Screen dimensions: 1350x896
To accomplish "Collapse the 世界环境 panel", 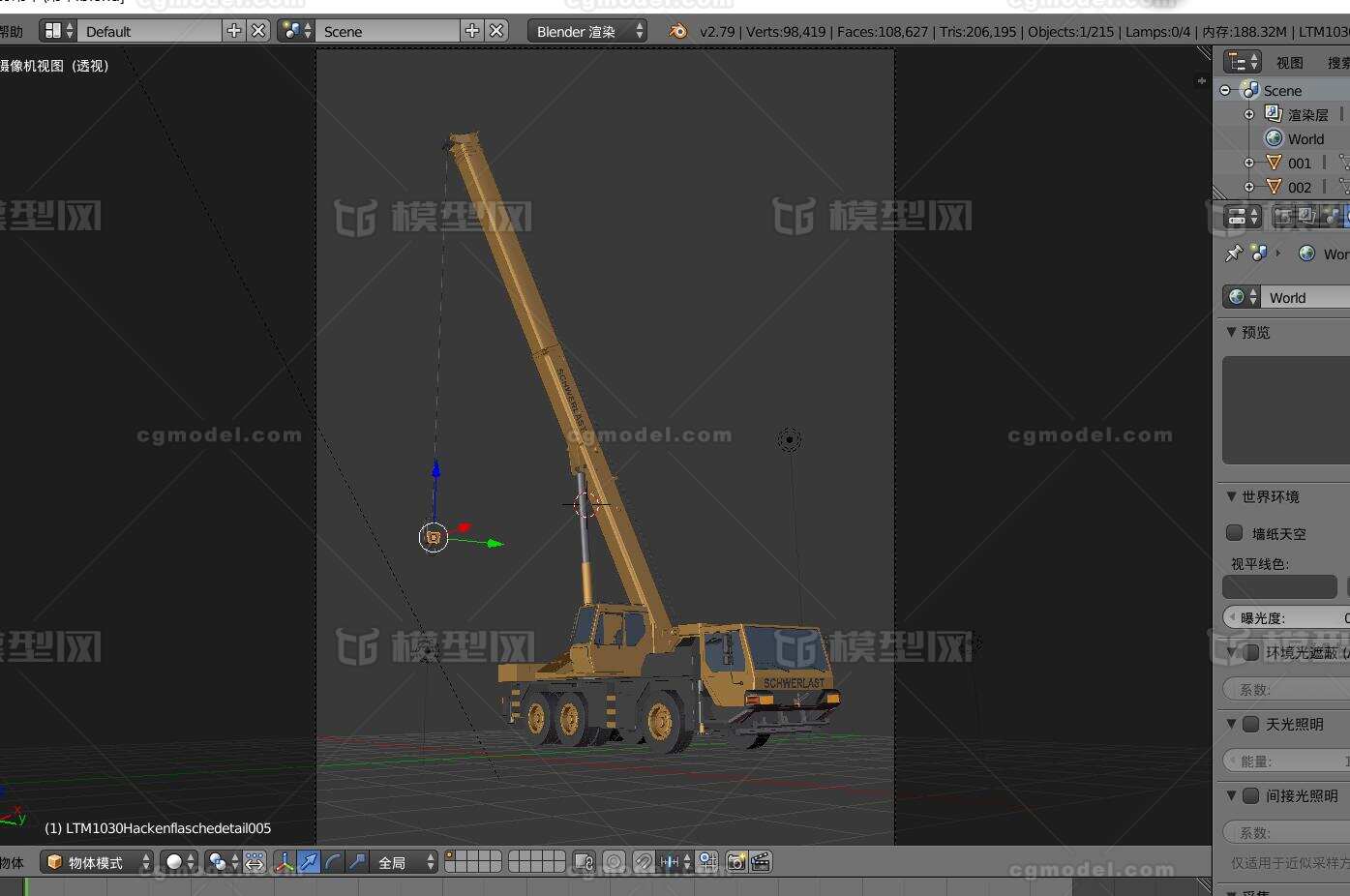I will click(1232, 496).
